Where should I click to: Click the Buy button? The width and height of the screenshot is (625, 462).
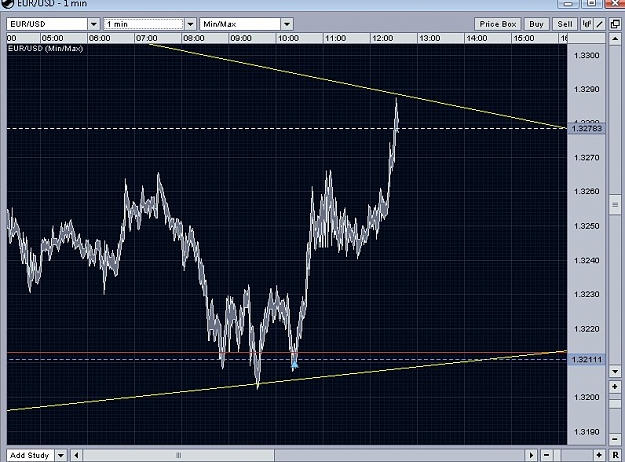coord(536,24)
